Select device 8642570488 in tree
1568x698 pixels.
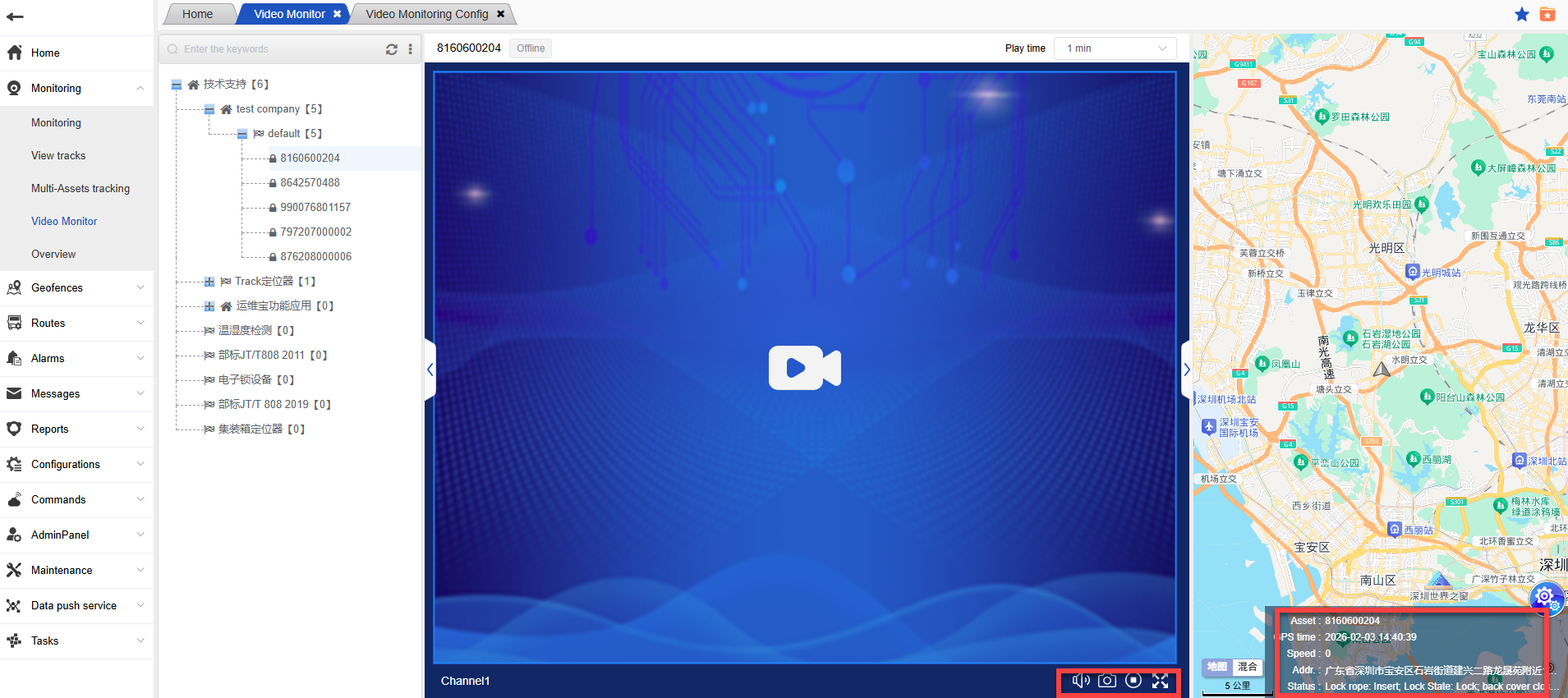(x=310, y=182)
